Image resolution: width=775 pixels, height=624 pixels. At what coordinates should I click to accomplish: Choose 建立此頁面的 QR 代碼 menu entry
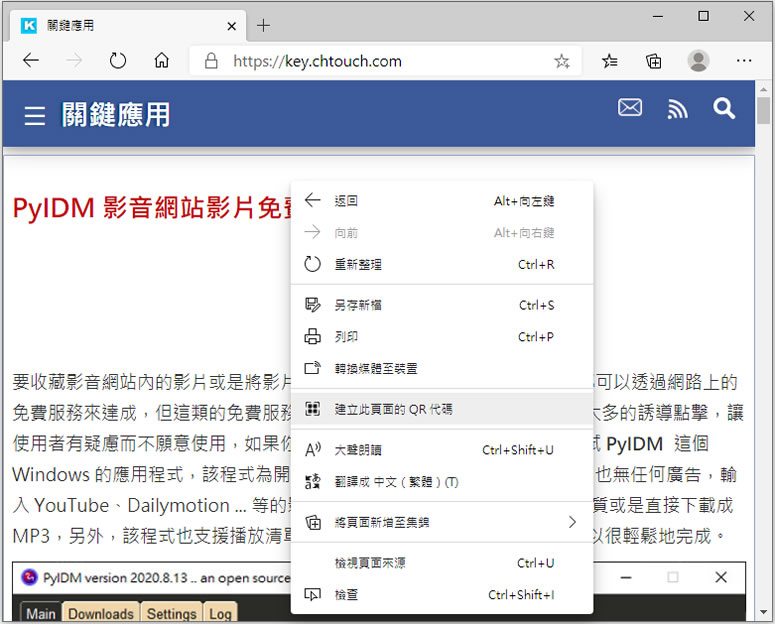(442, 409)
